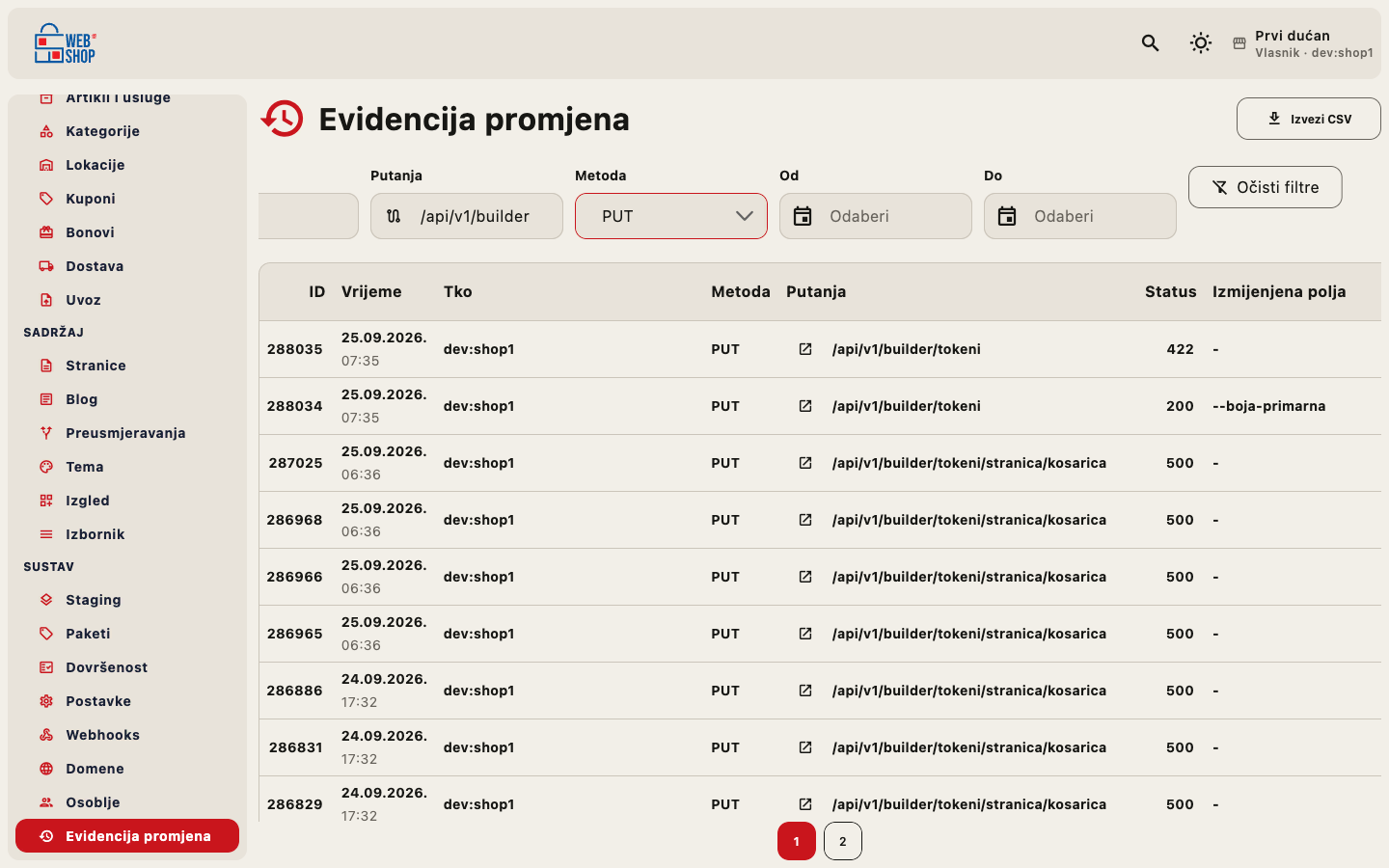Open Kategorije in the sidebar
1389x868 pixels.
(x=127, y=131)
